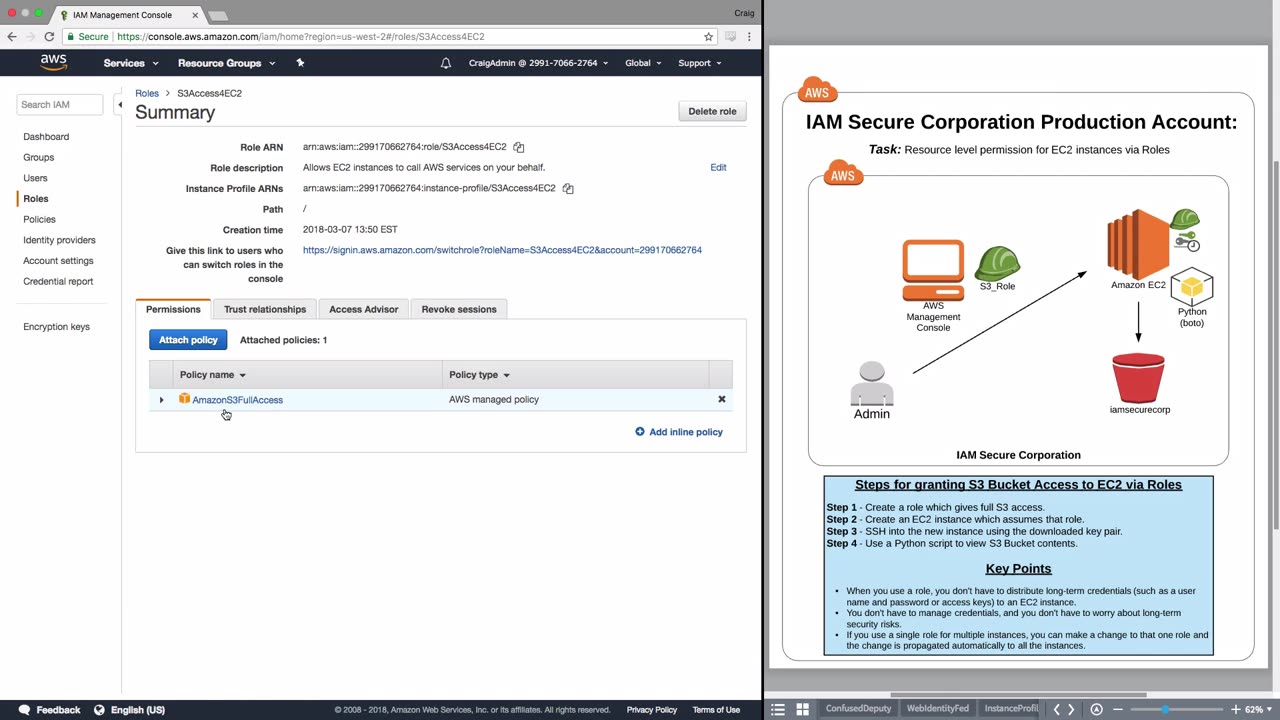The image size is (1280, 720).
Task: Sort by Policy type column
Action: [479, 375]
